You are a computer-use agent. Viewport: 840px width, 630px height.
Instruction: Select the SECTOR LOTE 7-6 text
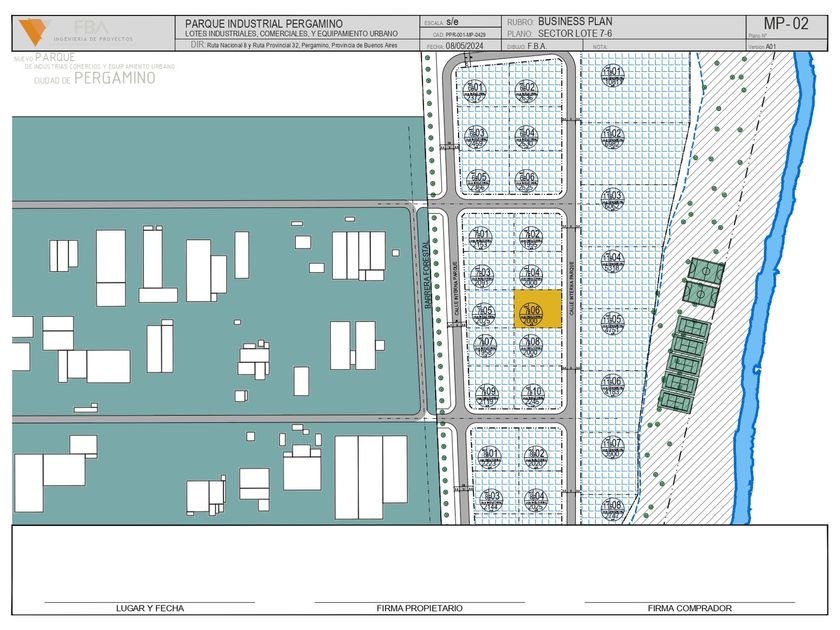(x=575, y=33)
